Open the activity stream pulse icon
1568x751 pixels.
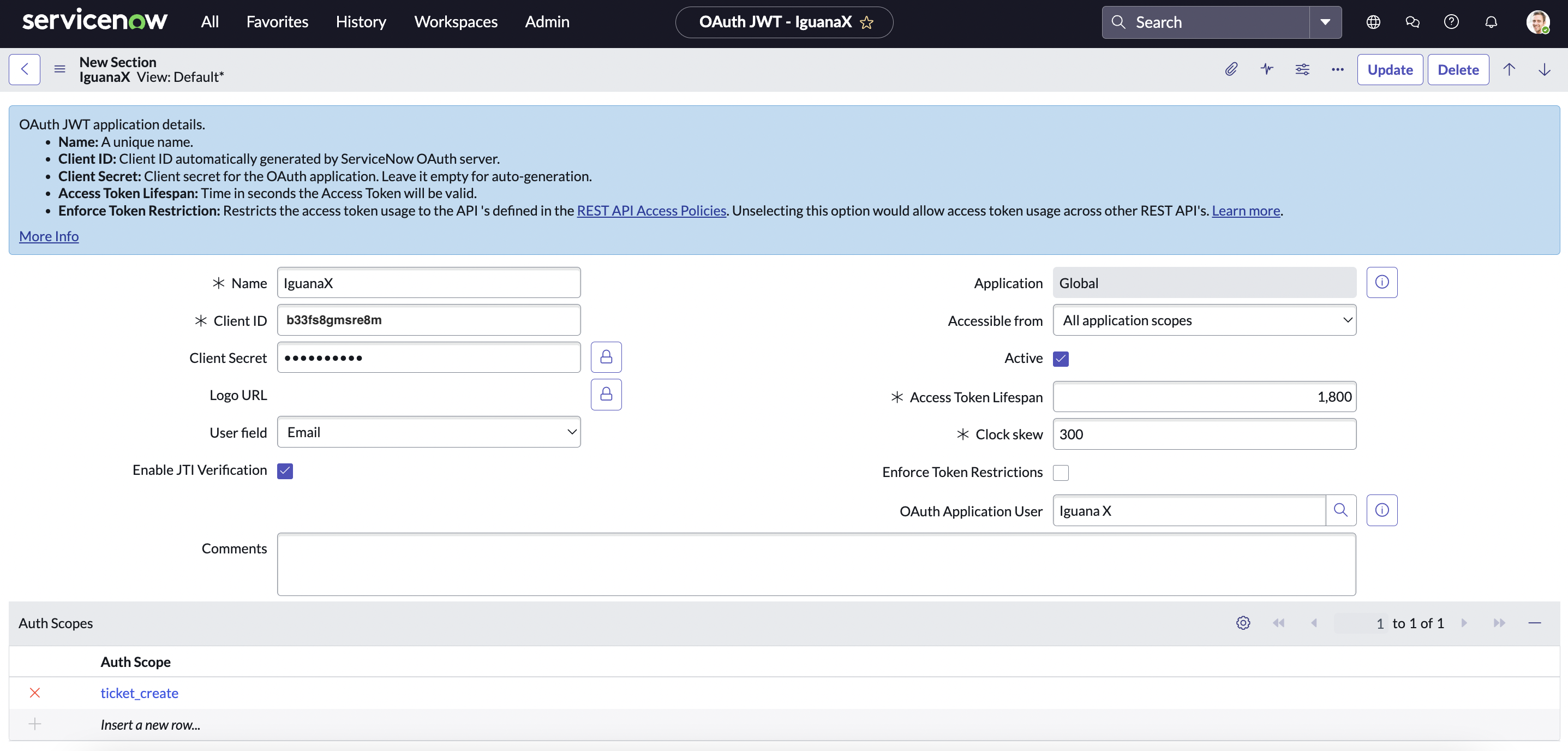(x=1267, y=69)
